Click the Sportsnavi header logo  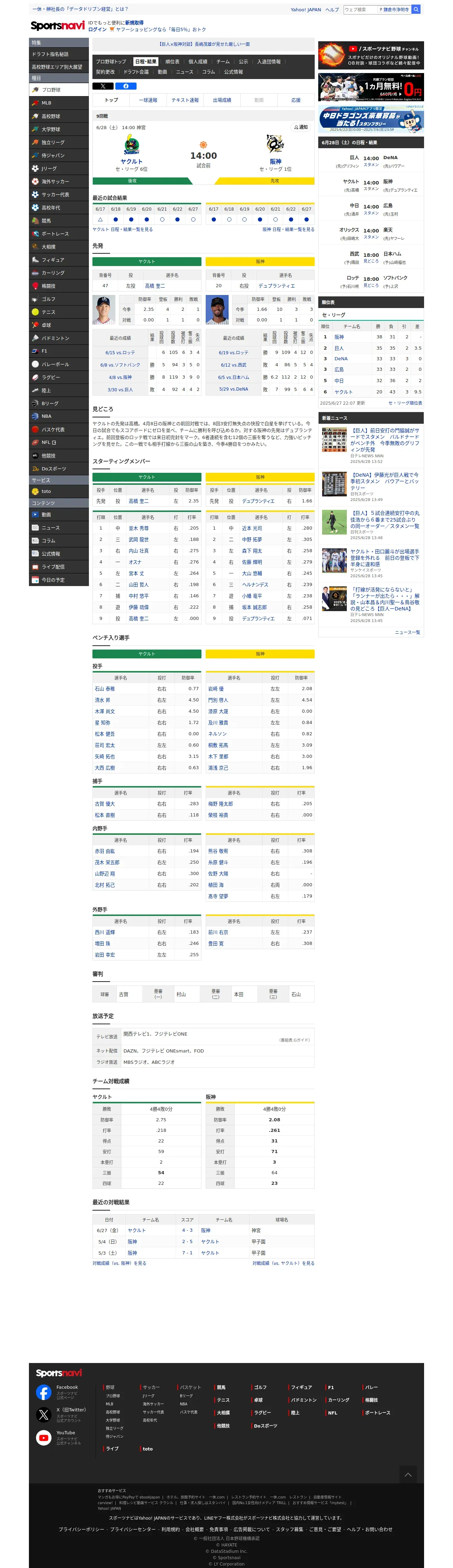(58, 25)
